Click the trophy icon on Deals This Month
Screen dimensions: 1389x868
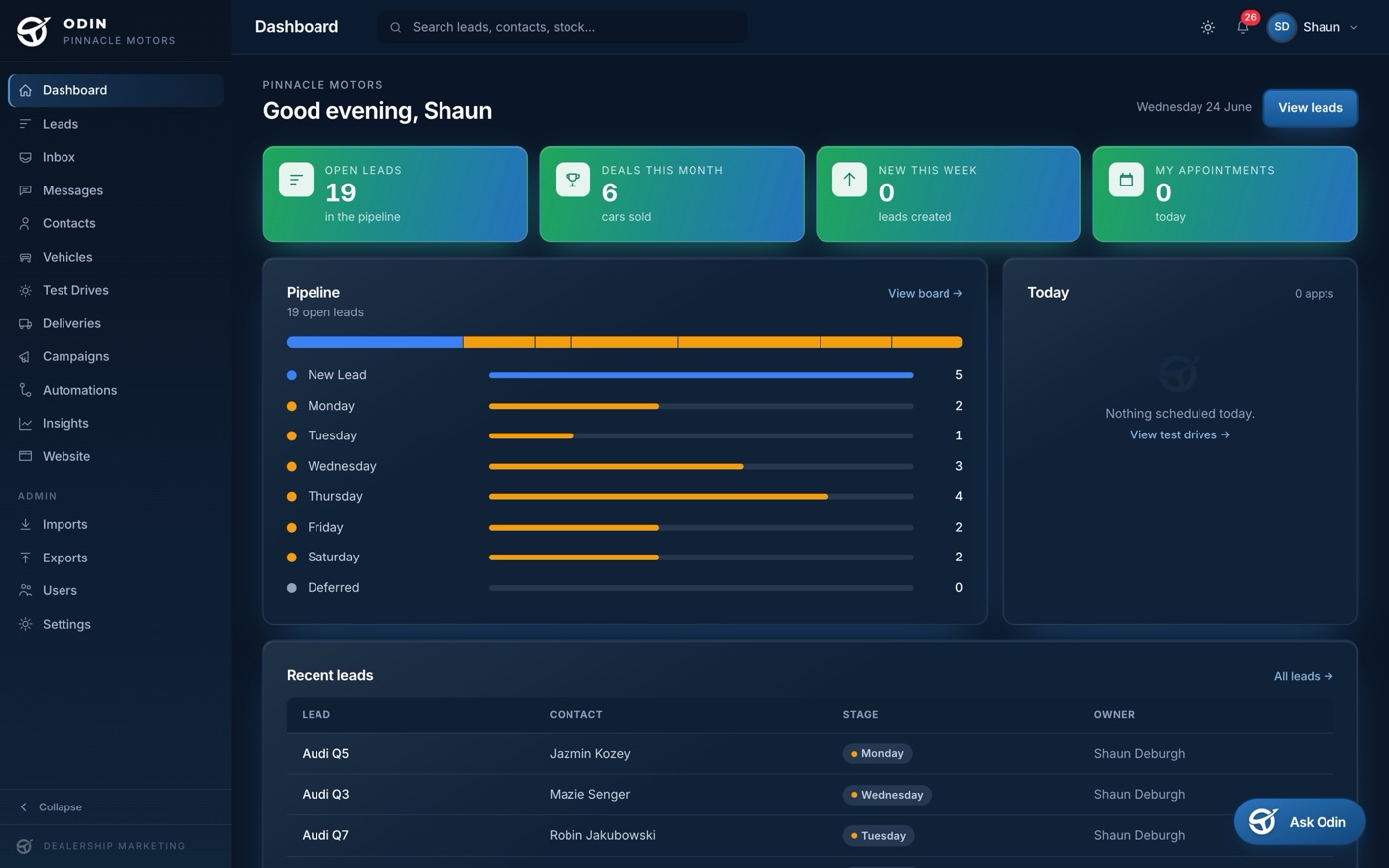(572, 180)
